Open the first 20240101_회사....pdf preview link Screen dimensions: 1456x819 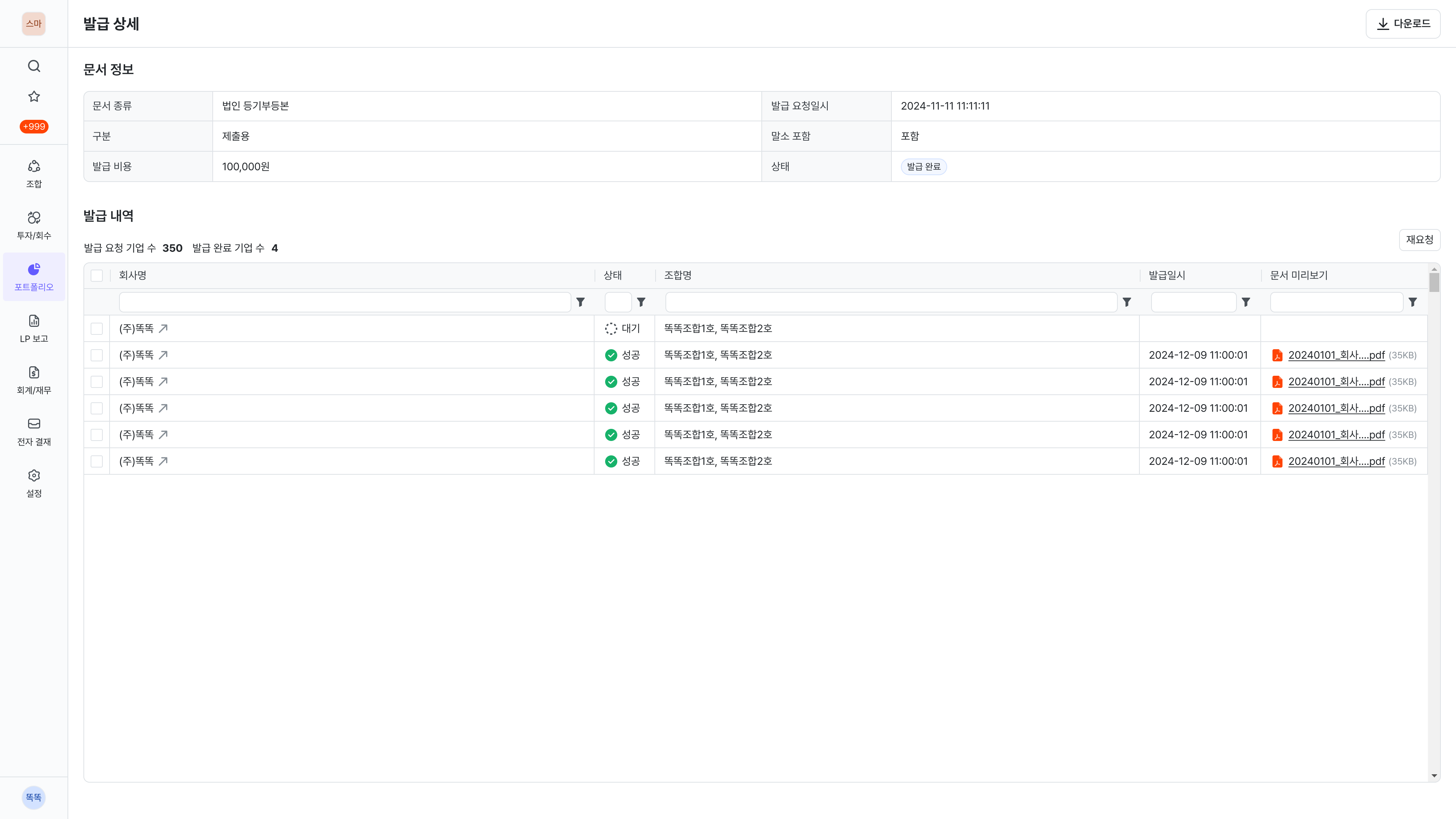pyautogui.click(x=1336, y=355)
